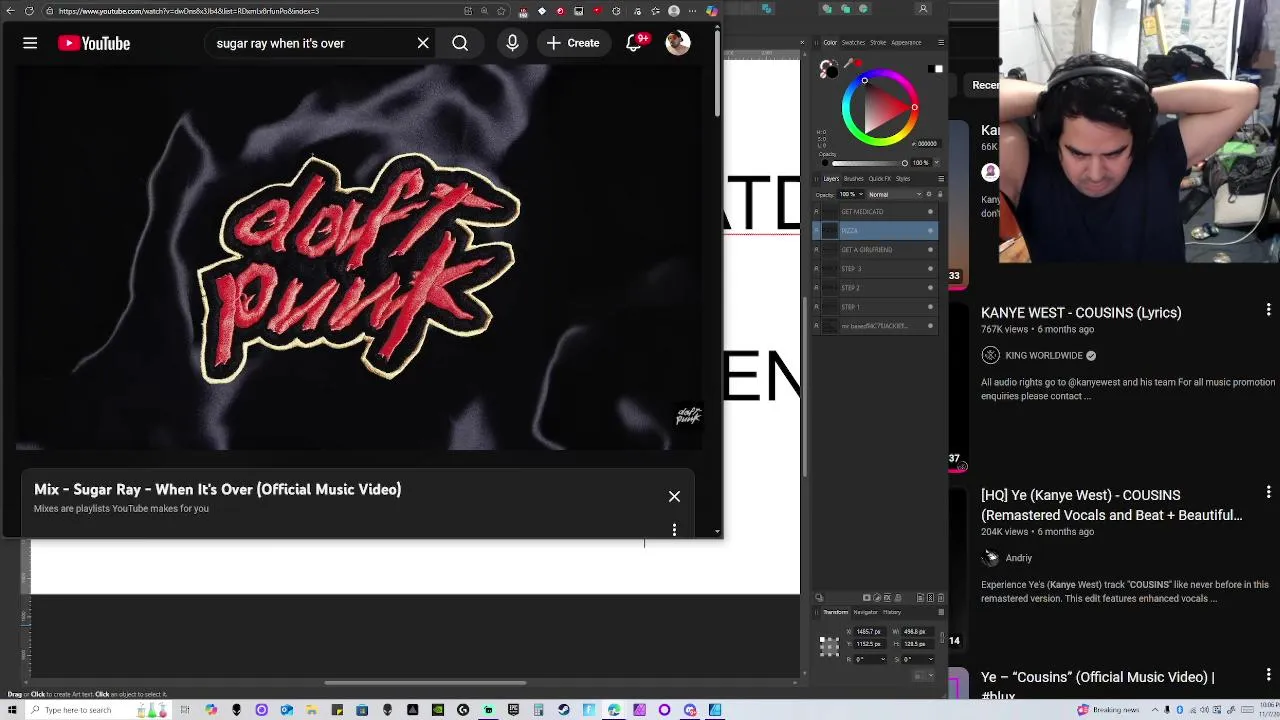Click the browser address bar URL
Image resolution: width=1280 pixels, height=720 pixels.
click(188, 11)
